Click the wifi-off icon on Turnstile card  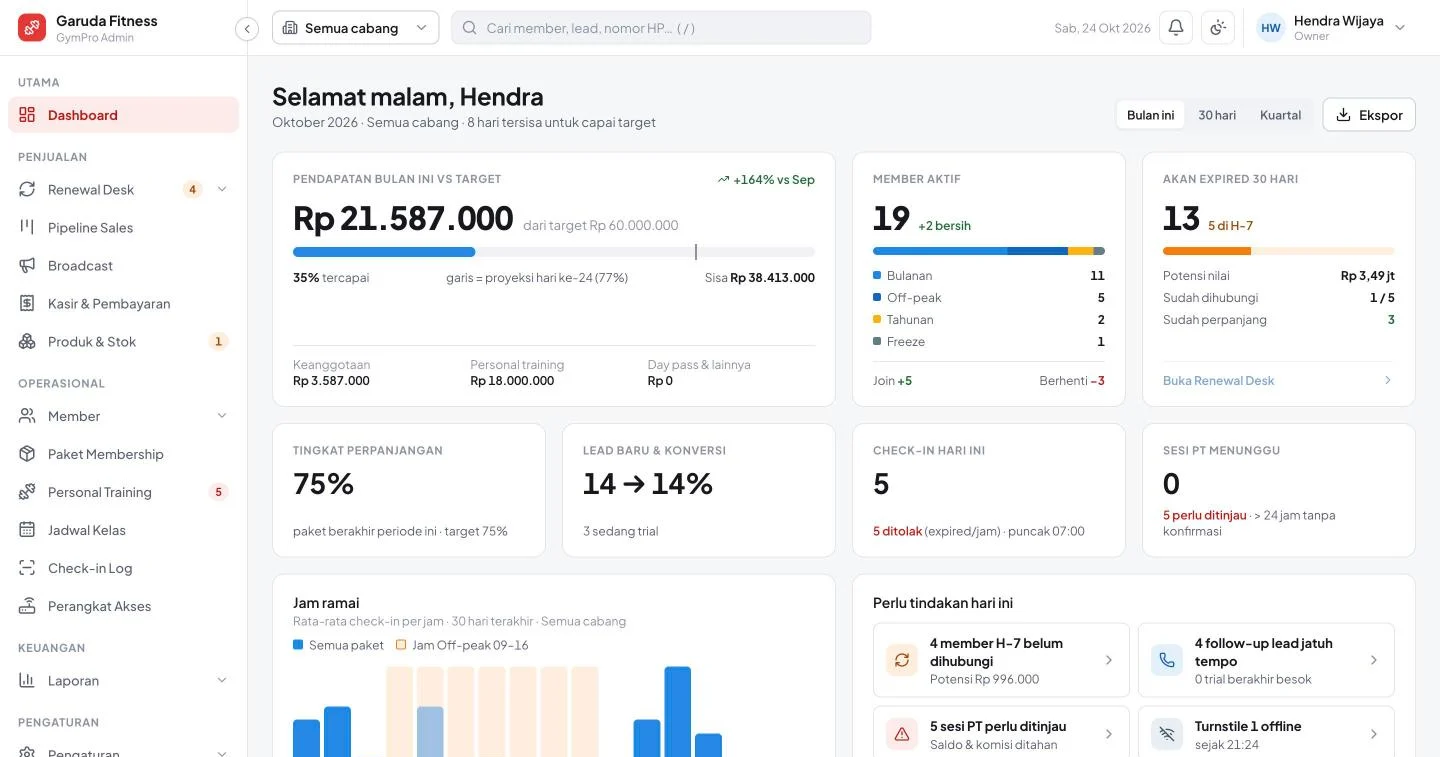[x=1167, y=735]
